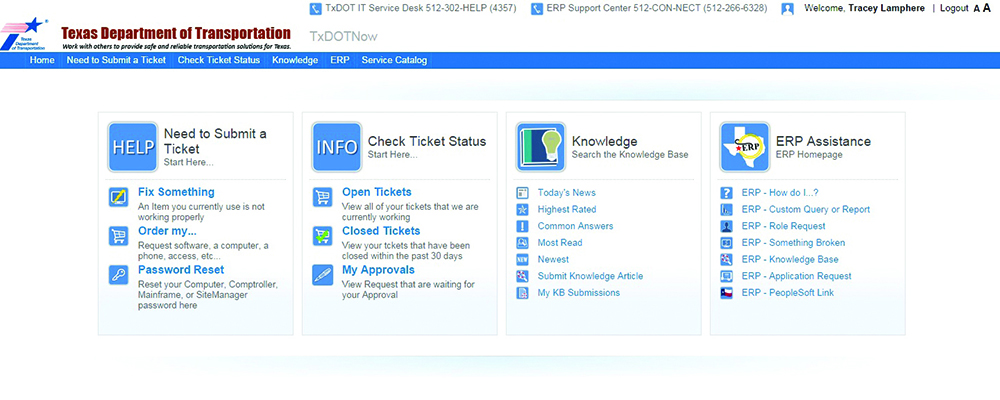
Task: Click the ERP Texas-shaped icon
Action: pos(744,147)
